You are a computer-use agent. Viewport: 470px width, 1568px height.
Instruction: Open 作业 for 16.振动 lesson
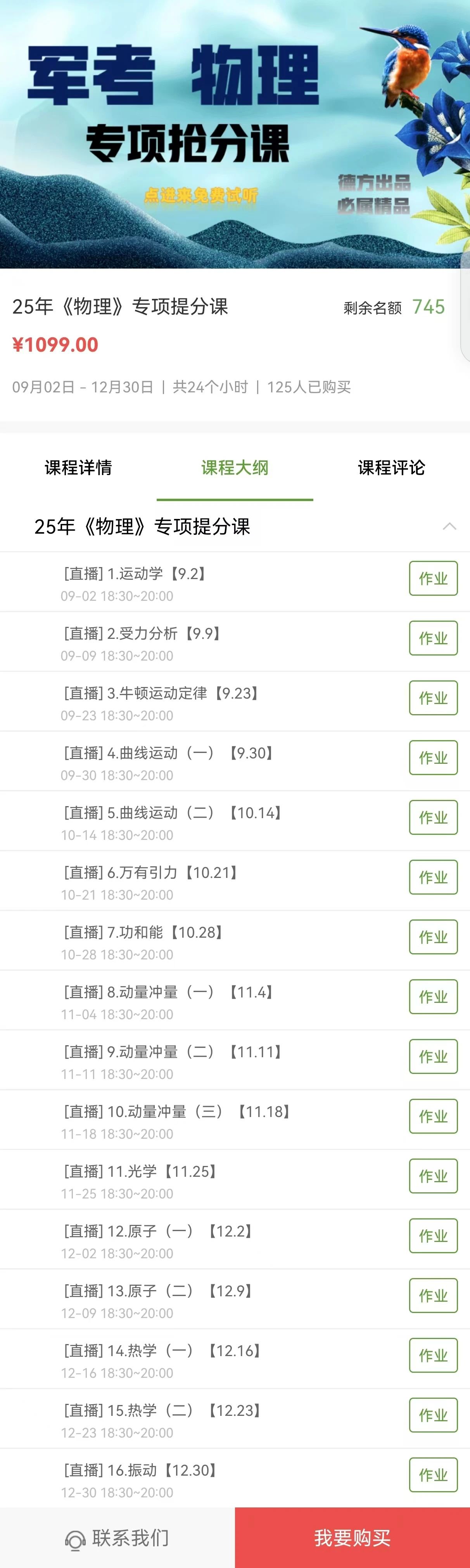[x=434, y=1475]
